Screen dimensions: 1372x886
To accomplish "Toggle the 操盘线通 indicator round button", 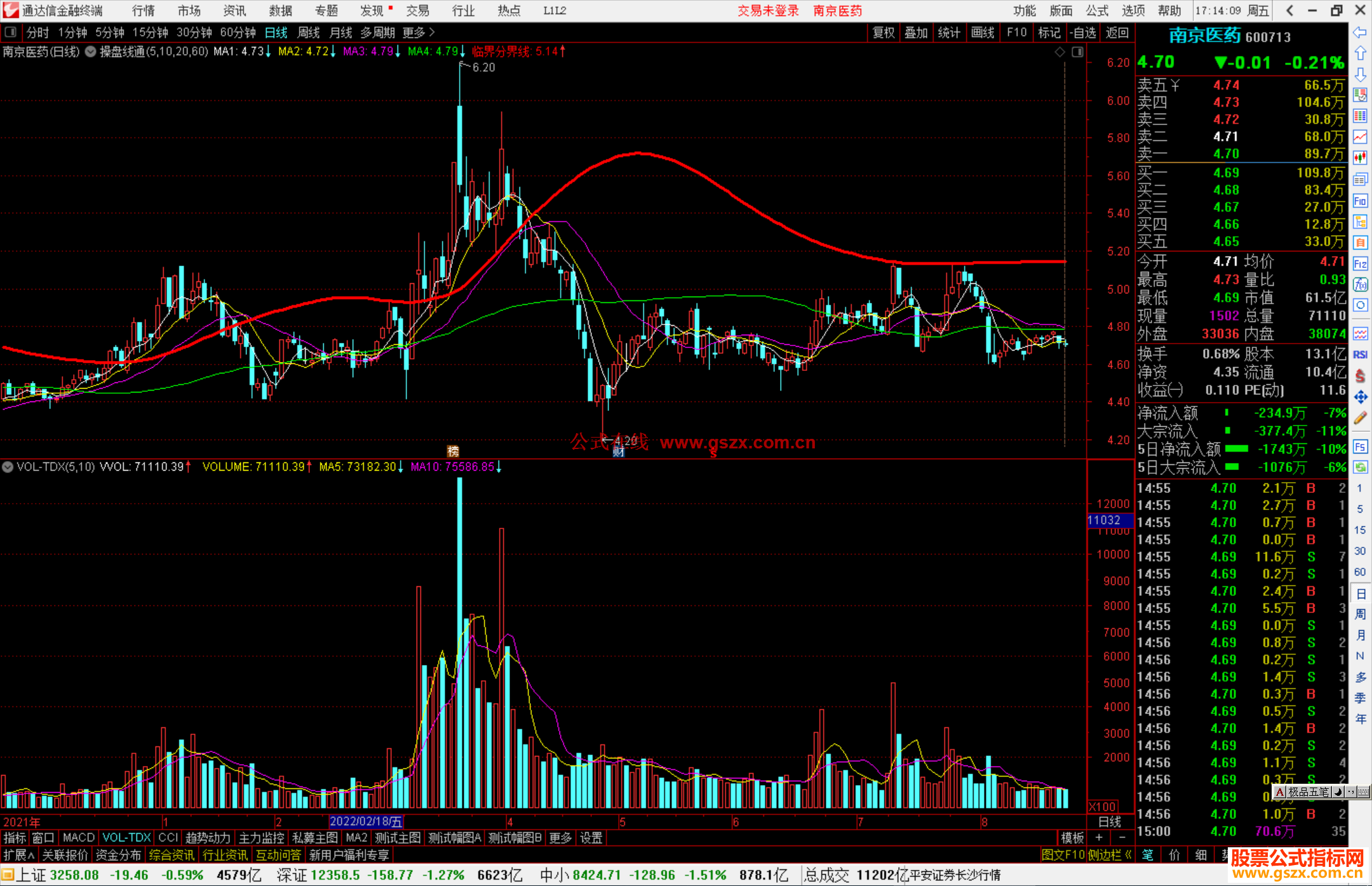I will click(90, 51).
